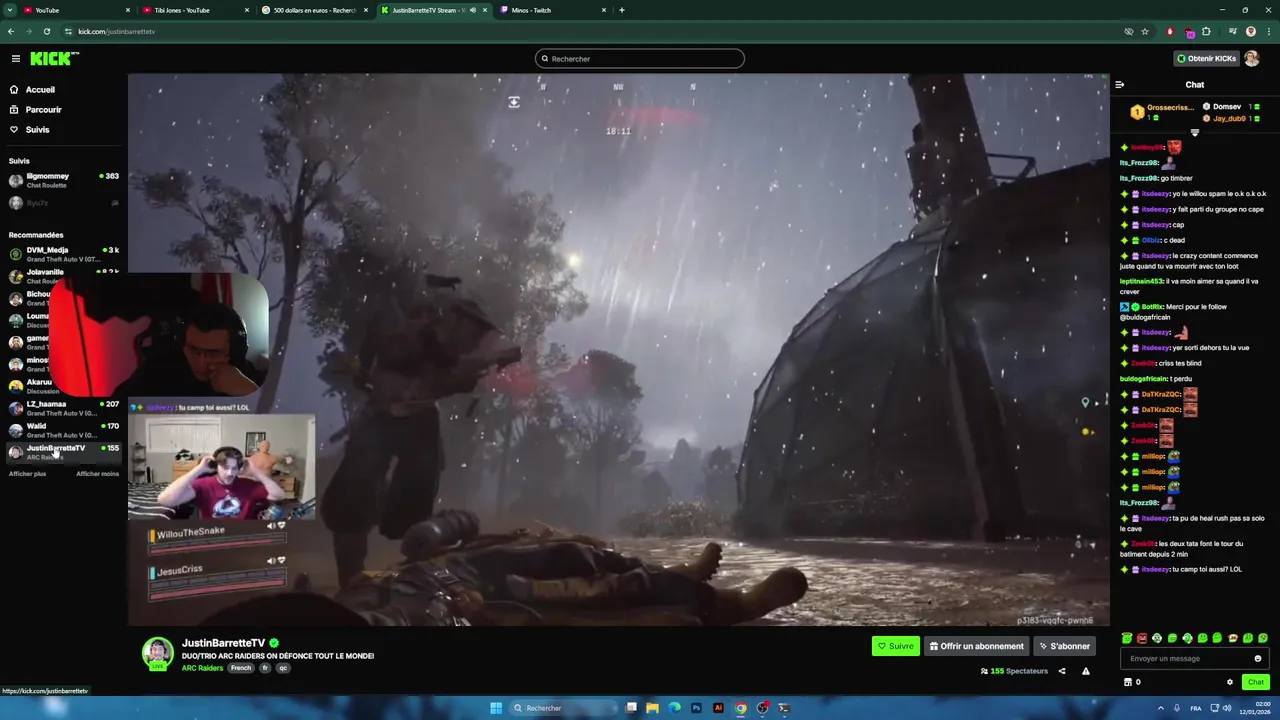Open the Chrome profile avatar
The width and height of the screenshot is (1280, 720).
1251,31
